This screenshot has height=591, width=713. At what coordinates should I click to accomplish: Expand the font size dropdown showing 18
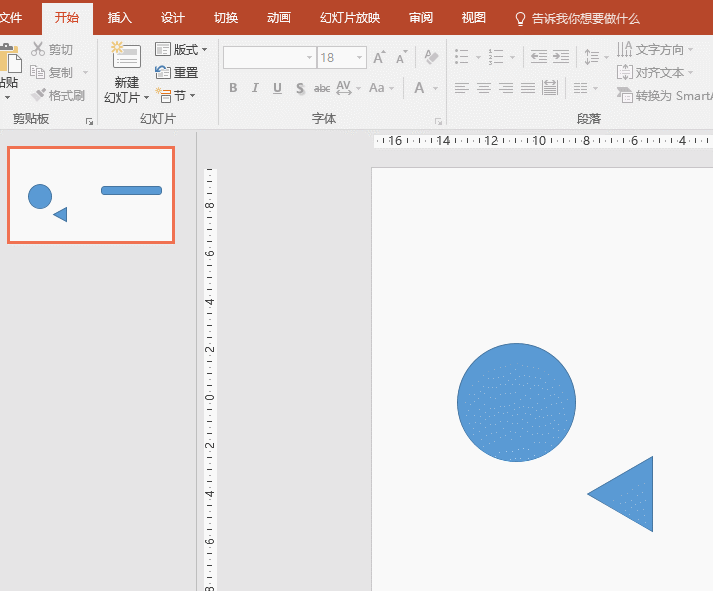[x=360, y=58]
